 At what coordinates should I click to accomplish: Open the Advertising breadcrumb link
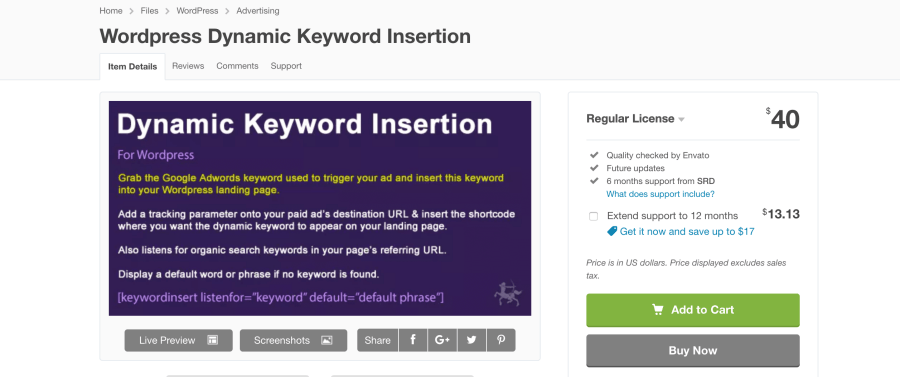(258, 10)
